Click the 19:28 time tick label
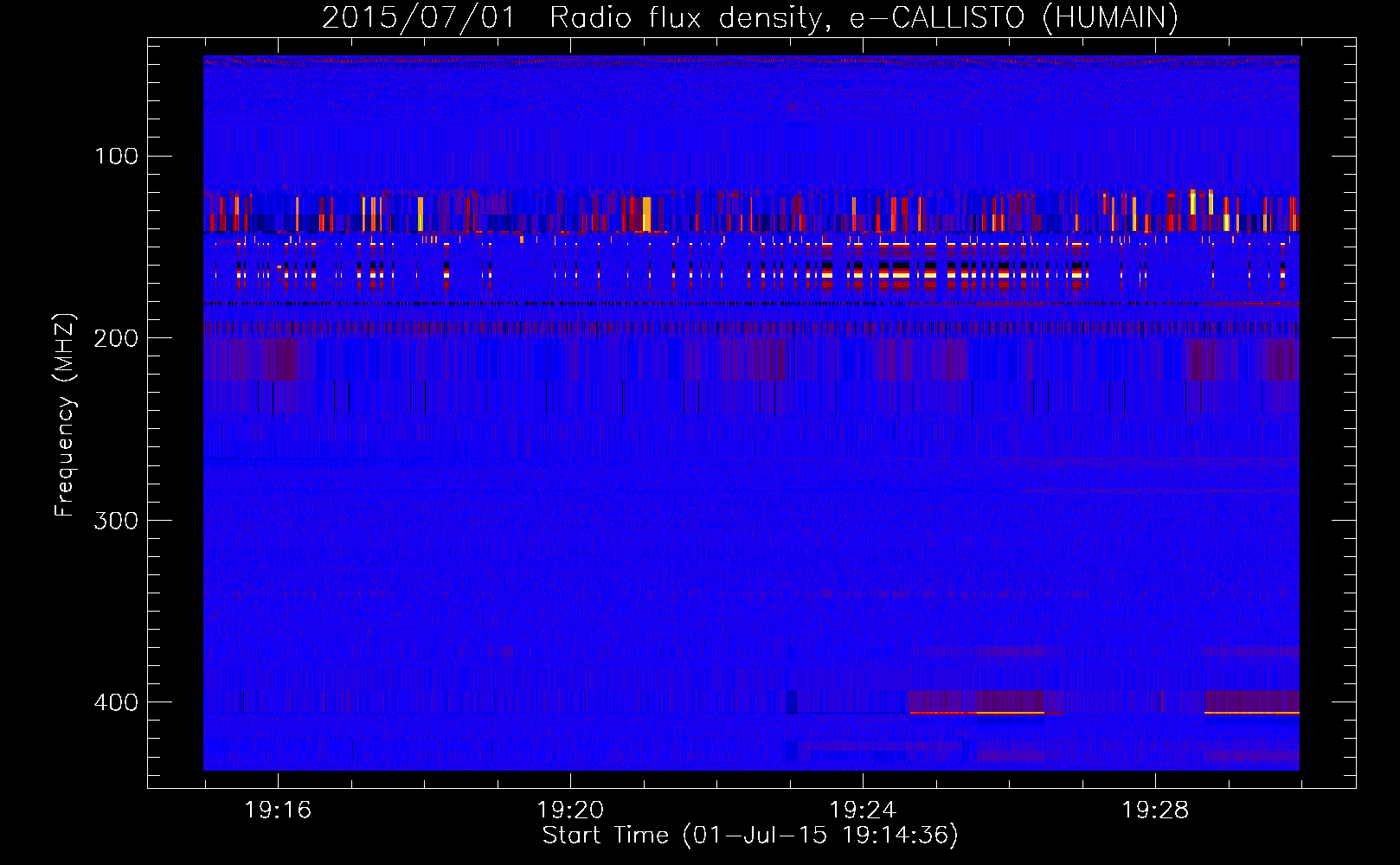 pyautogui.click(x=1155, y=811)
